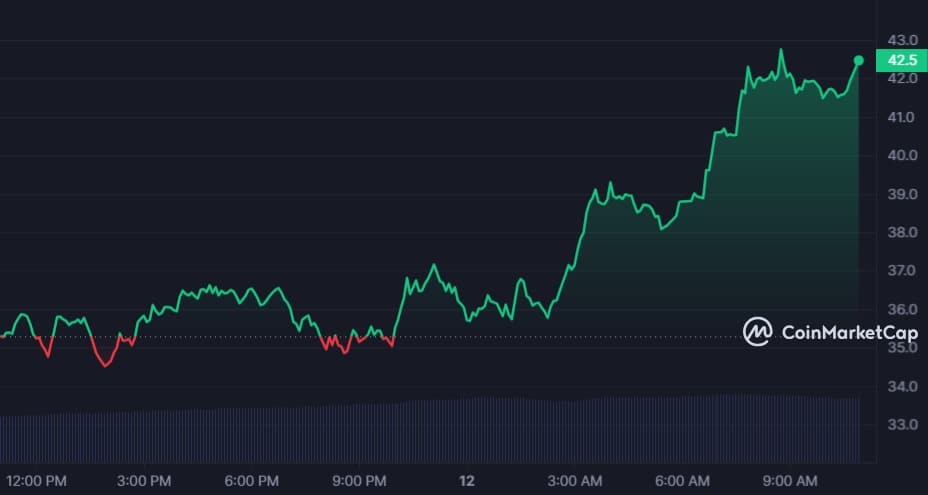Select the green endpoint dot on the price line

pos(858,60)
